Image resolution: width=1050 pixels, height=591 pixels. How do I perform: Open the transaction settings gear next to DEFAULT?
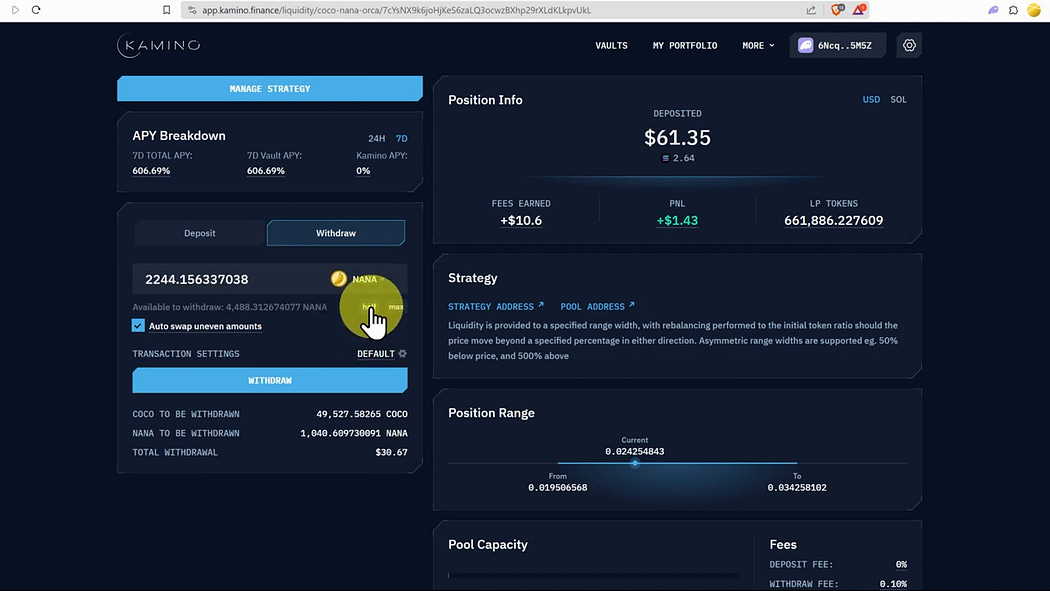click(402, 353)
